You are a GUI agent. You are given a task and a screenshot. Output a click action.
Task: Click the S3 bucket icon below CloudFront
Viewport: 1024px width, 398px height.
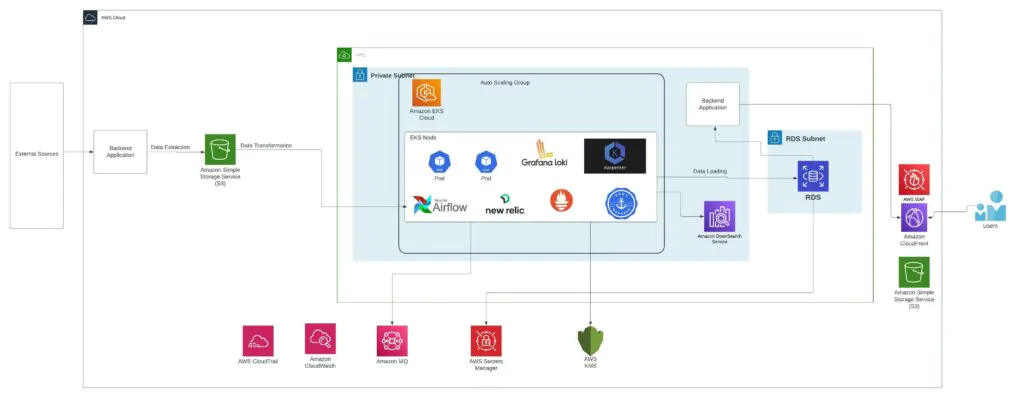914,272
